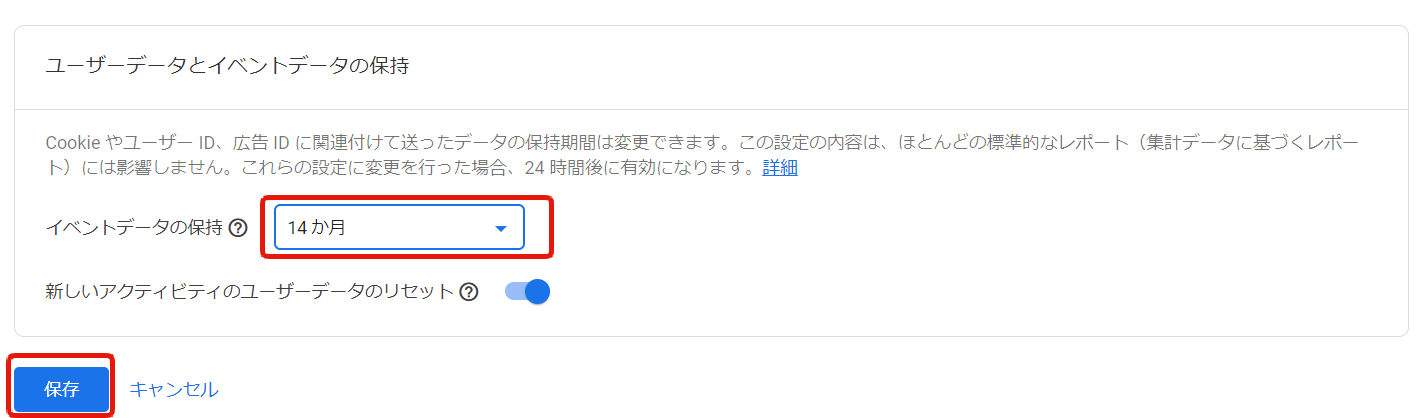
Task: Open the 詳細 learn more link
Action: pyautogui.click(x=780, y=168)
